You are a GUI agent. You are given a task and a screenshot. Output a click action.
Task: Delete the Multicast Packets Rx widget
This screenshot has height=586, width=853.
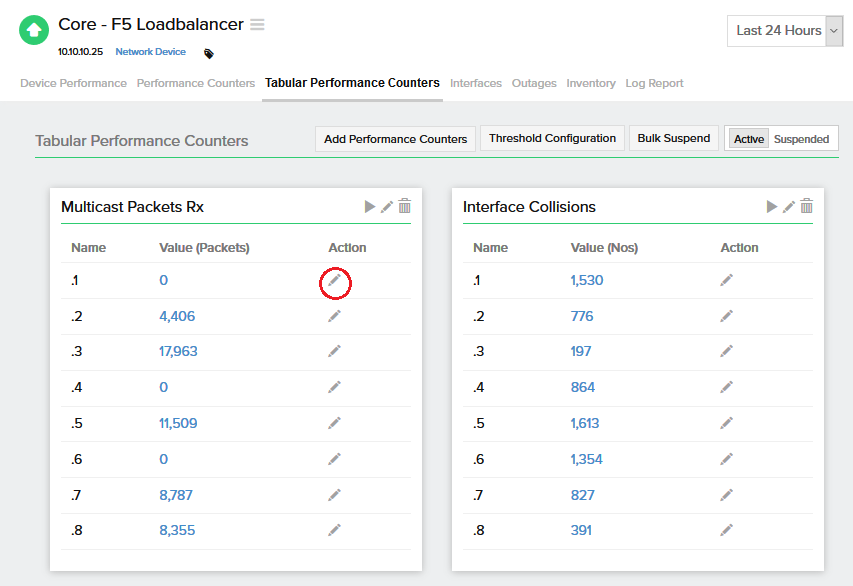405,206
